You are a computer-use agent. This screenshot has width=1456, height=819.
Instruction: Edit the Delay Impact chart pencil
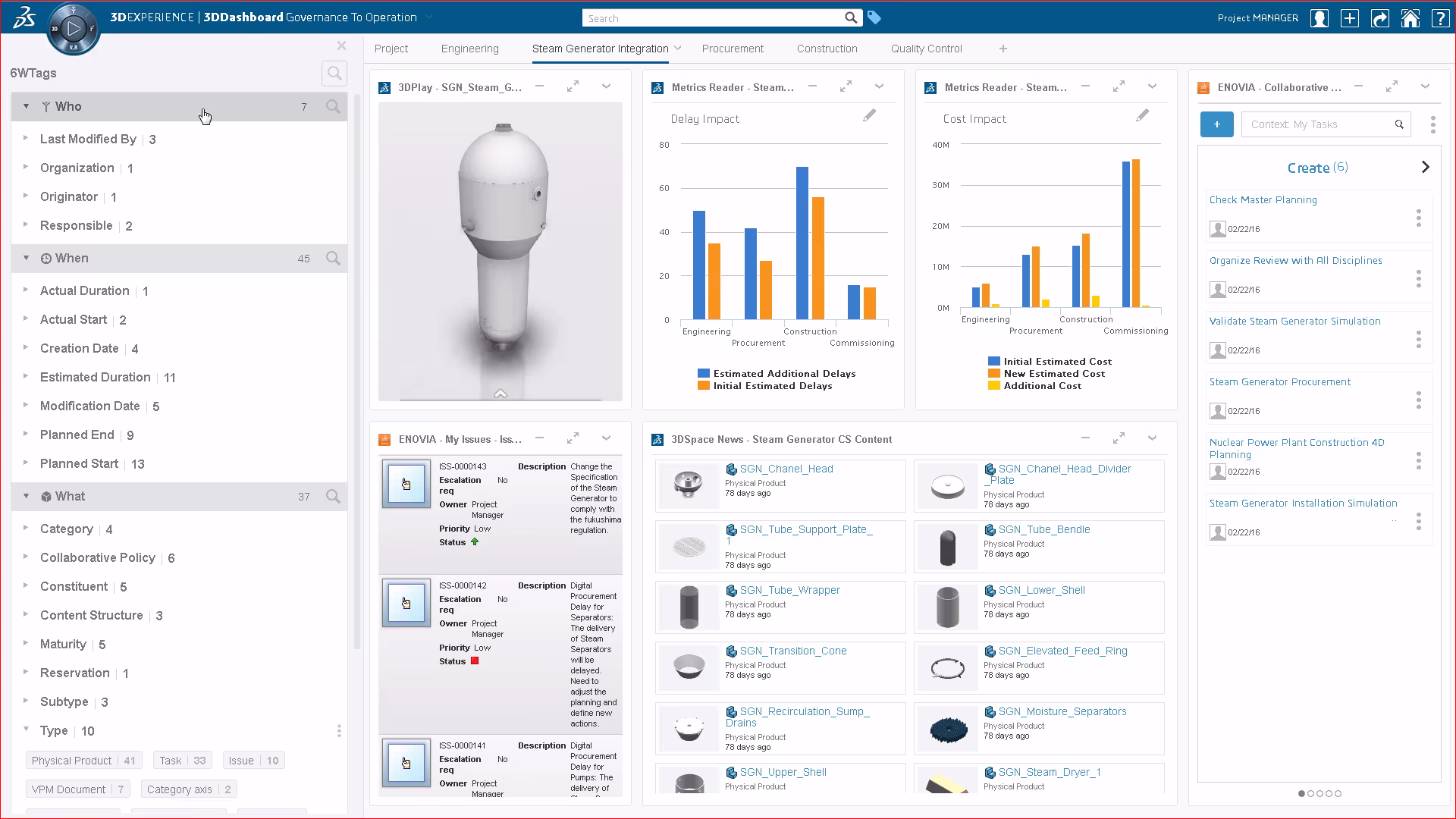[x=869, y=116]
